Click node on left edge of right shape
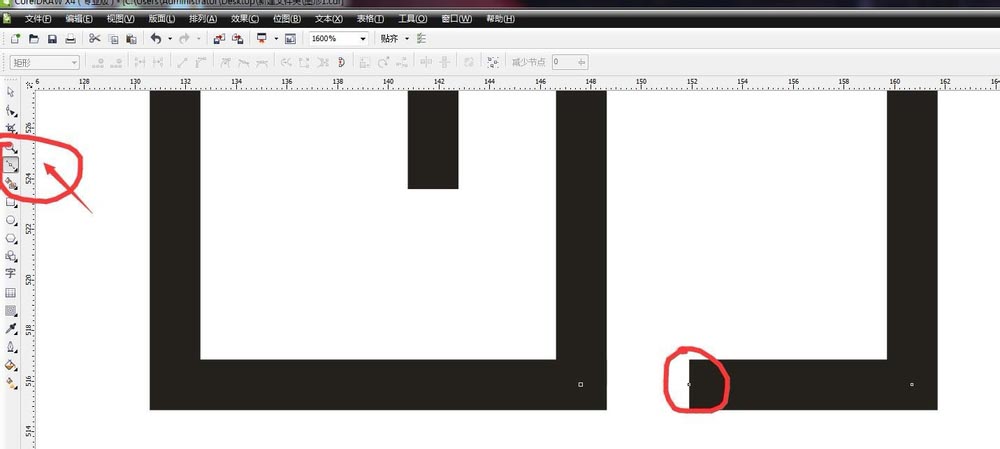Image resolution: width=1000 pixels, height=449 pixels. coord(689,384)
